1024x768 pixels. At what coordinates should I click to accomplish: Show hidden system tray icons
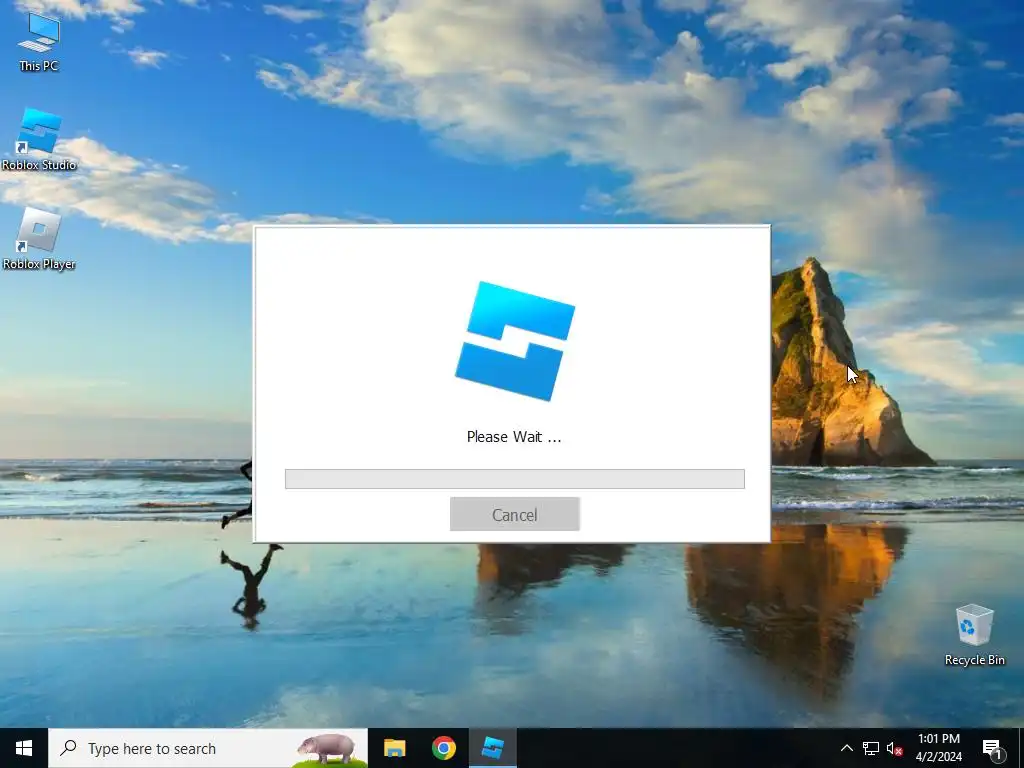click(846, 748)
